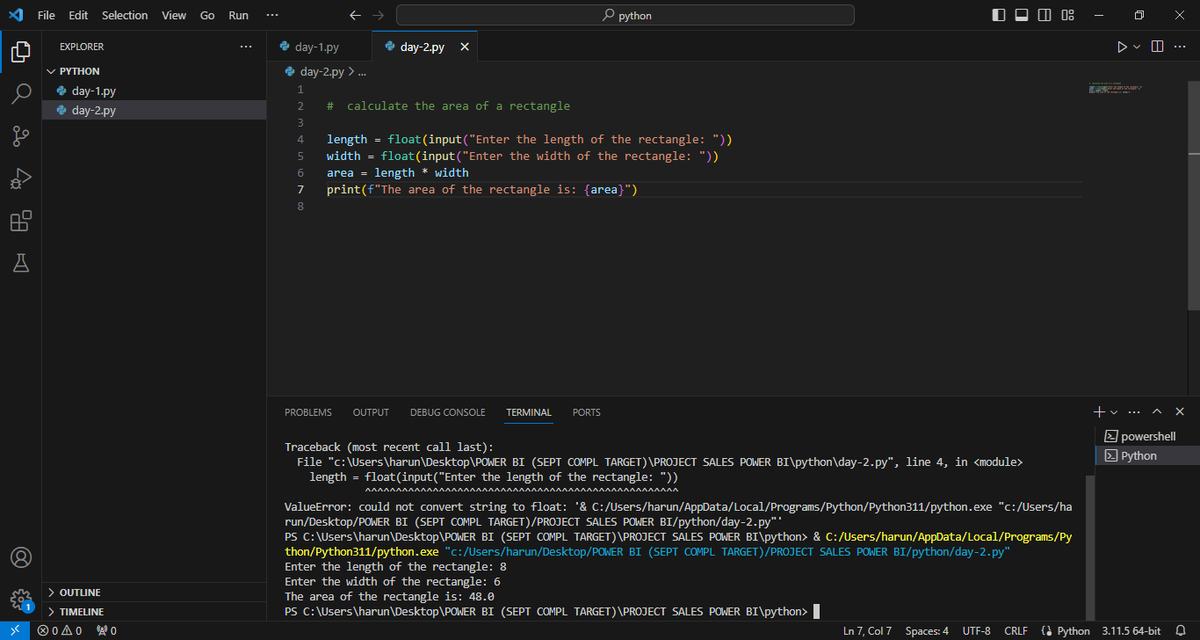The width and height of the screenshot is (1200, 640).
Task: Select day-2.py in the Explorer tree
Action: (x=154, y=110)
